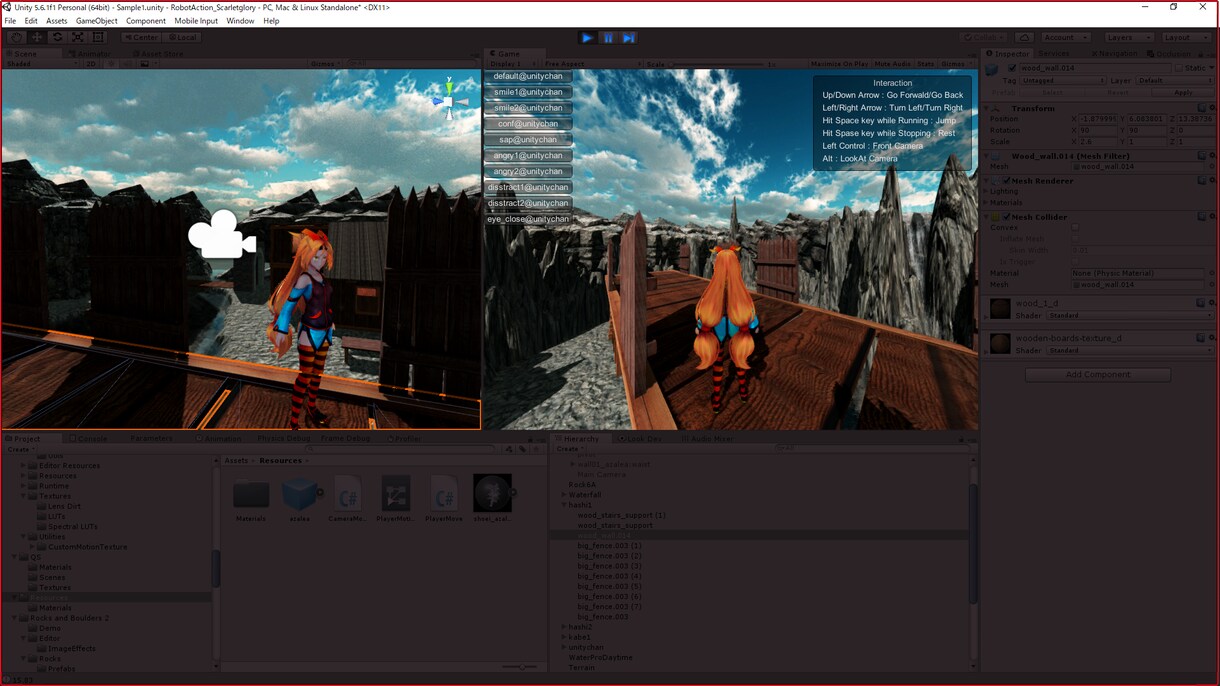Toggle pivot Center mode button
Screen dimensions: 1220x686
[144, 37]
